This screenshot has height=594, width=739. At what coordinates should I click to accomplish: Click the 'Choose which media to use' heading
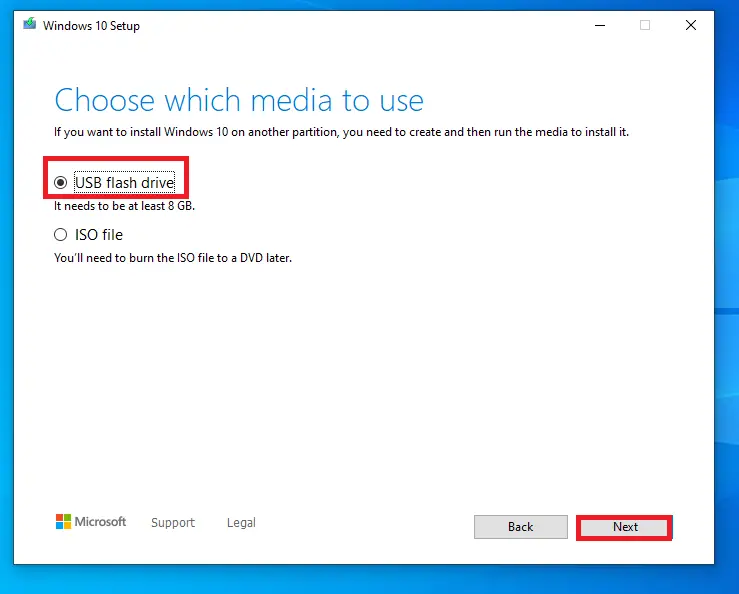[x=239, y=100]
